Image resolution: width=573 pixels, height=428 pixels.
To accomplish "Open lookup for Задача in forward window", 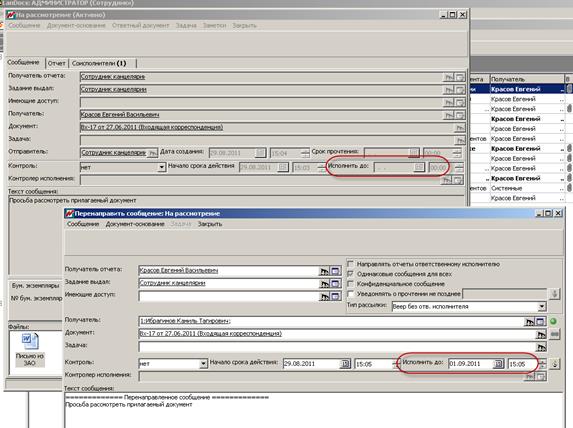I will coord(541,347).
